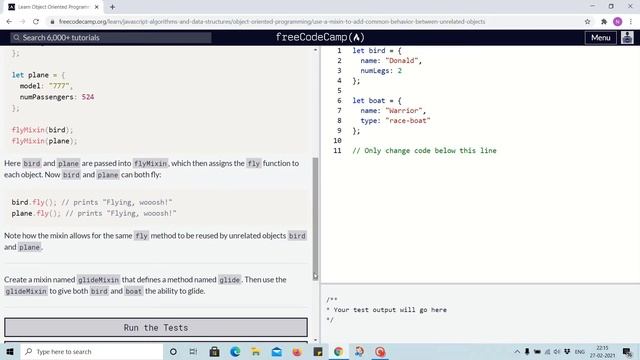This screenshot has width=640, height=360.
Task: Open the user profile avatar in freeCodeCamp header
Action: (627, 38)
